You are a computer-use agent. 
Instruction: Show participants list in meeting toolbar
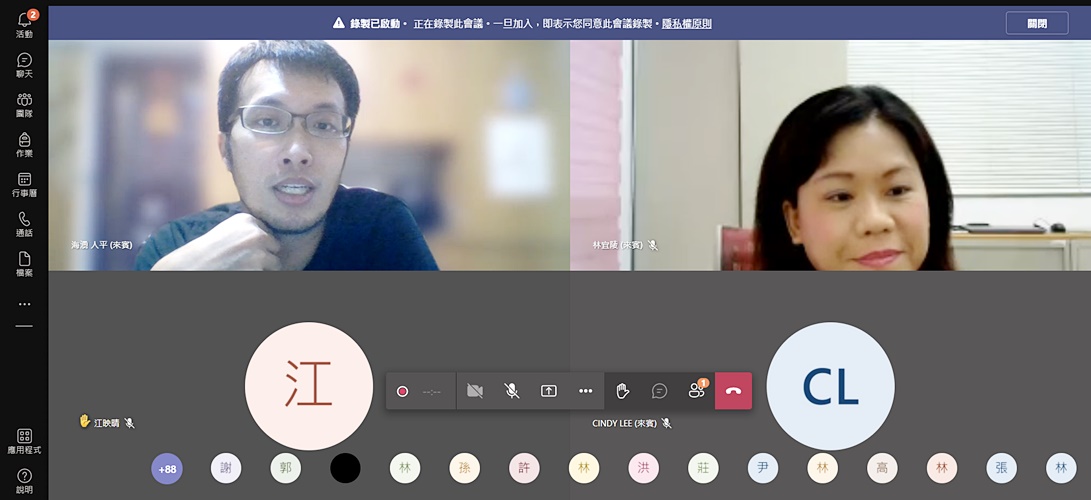[696, 391]
